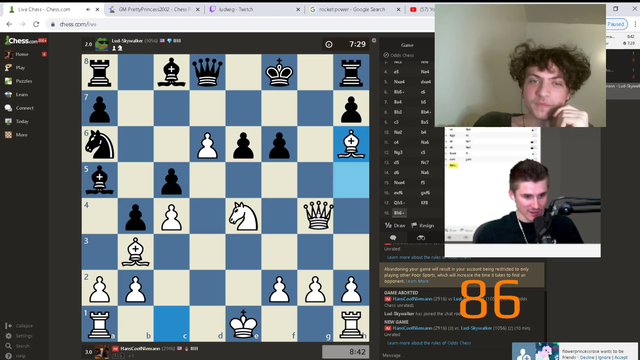Collapse the chess.com sidebar

tap(20, 326)
